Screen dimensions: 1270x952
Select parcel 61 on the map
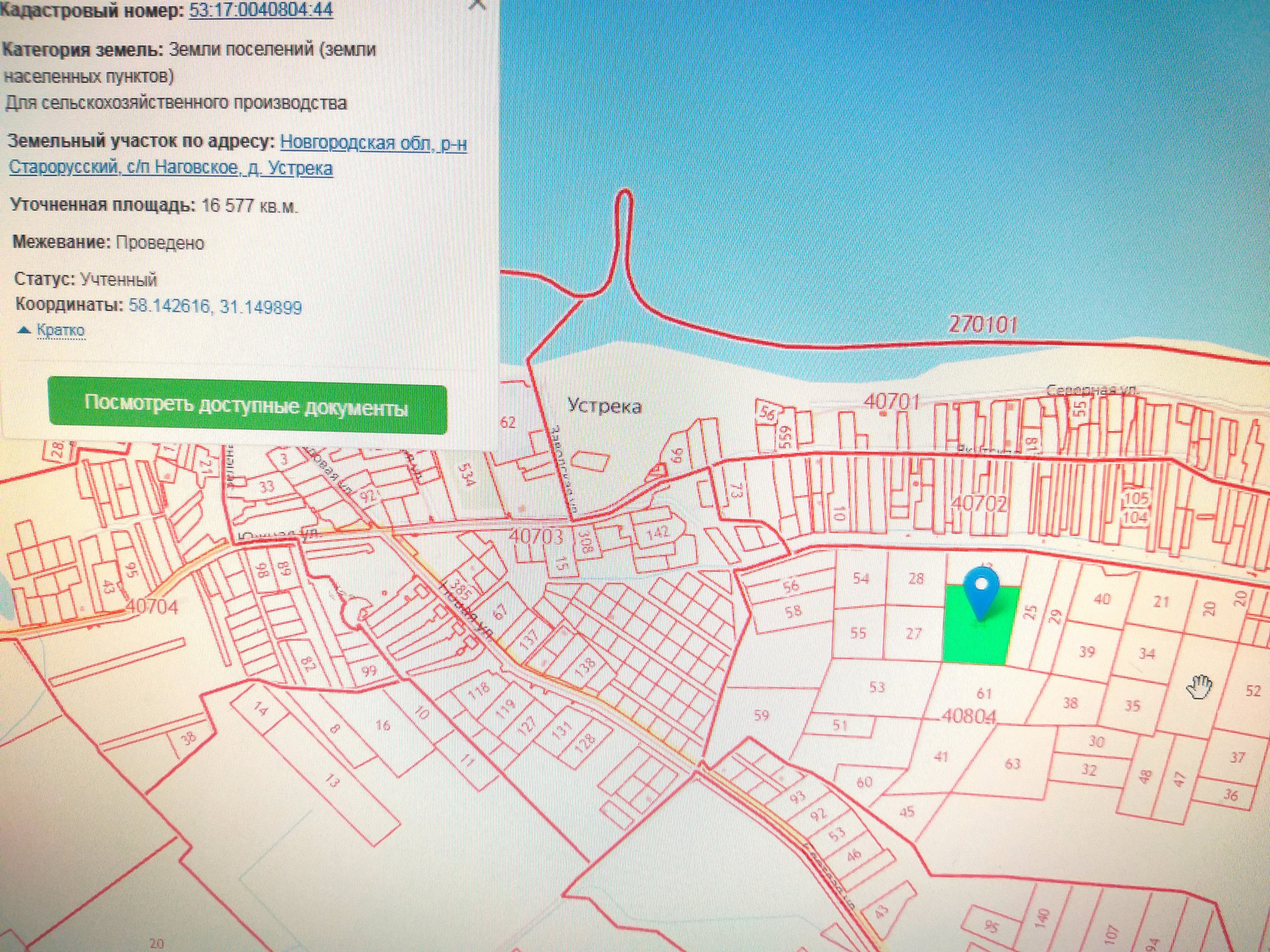[x=984, y=693]
